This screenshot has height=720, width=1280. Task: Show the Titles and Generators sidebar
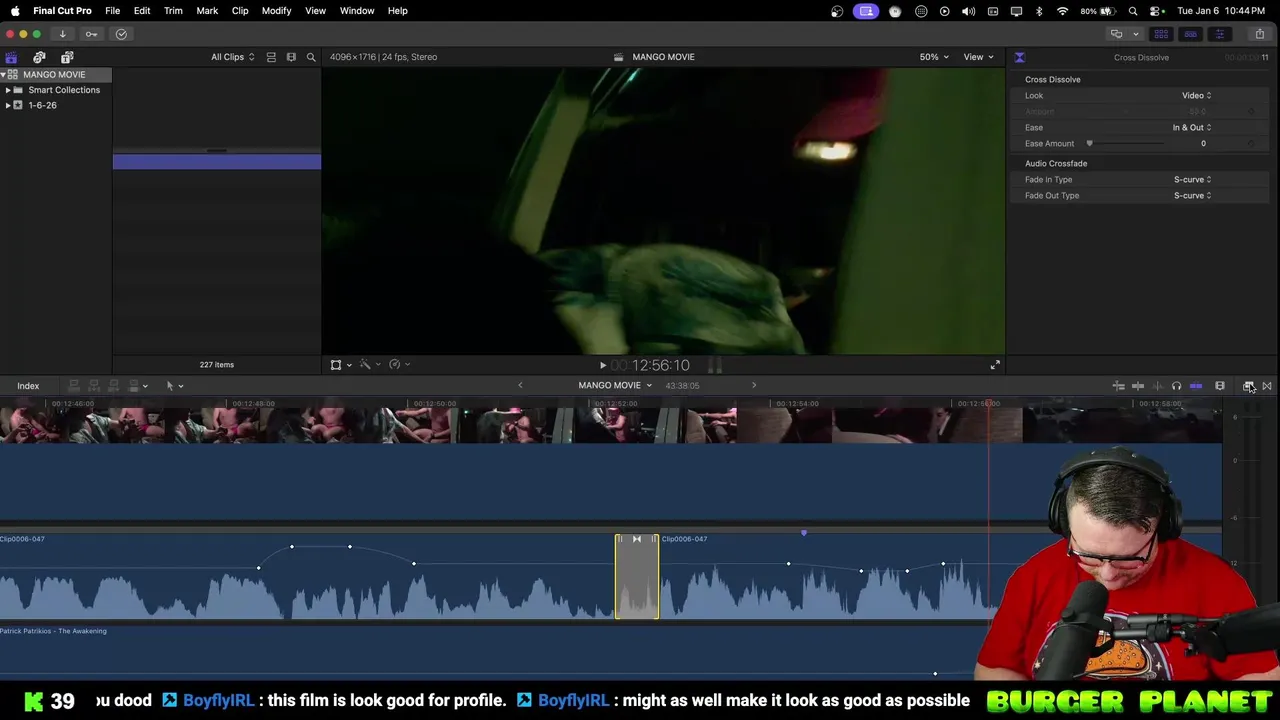click(67, 57)
